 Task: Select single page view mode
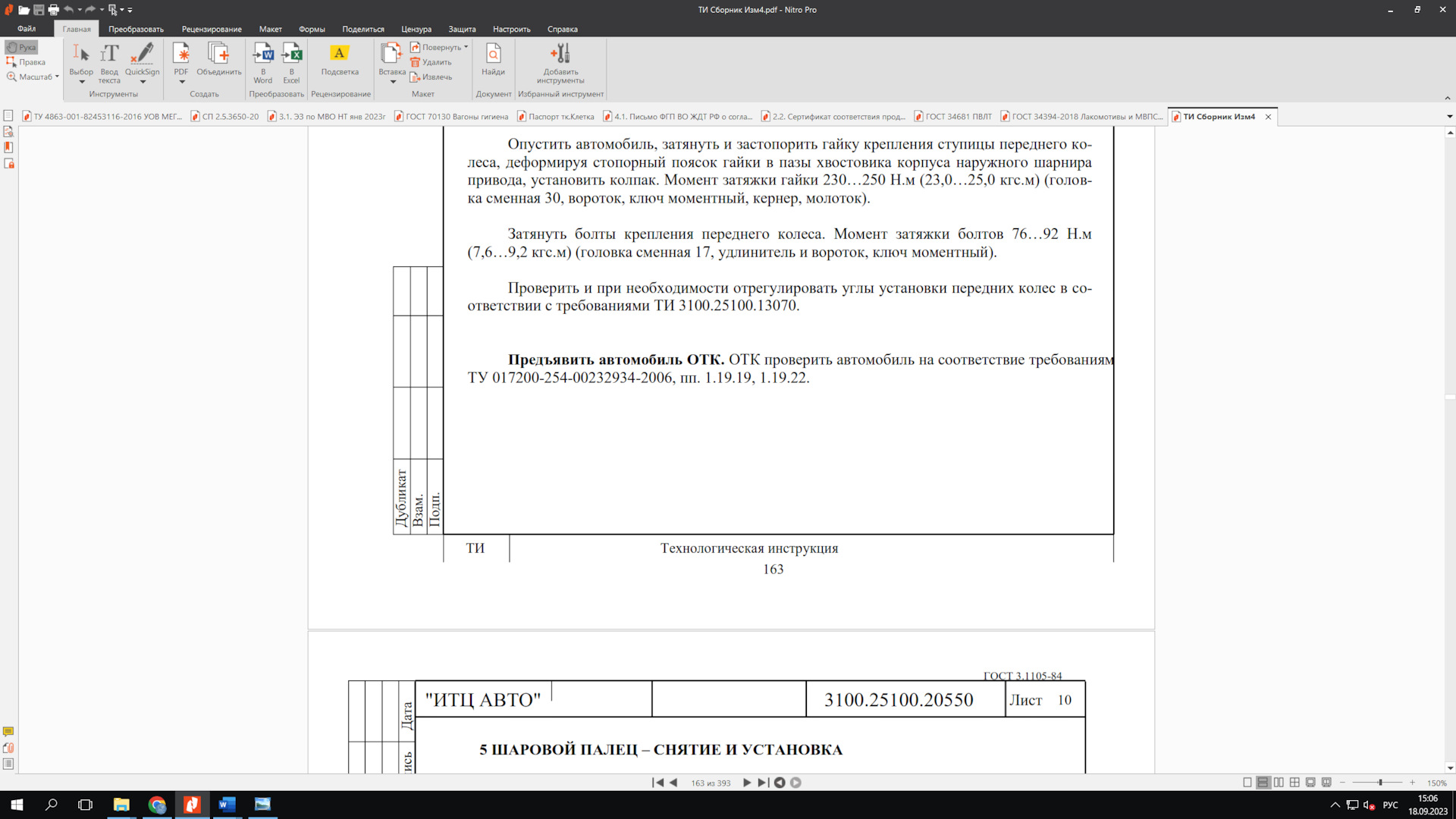pyautogui.click(x=1247, y=783)
